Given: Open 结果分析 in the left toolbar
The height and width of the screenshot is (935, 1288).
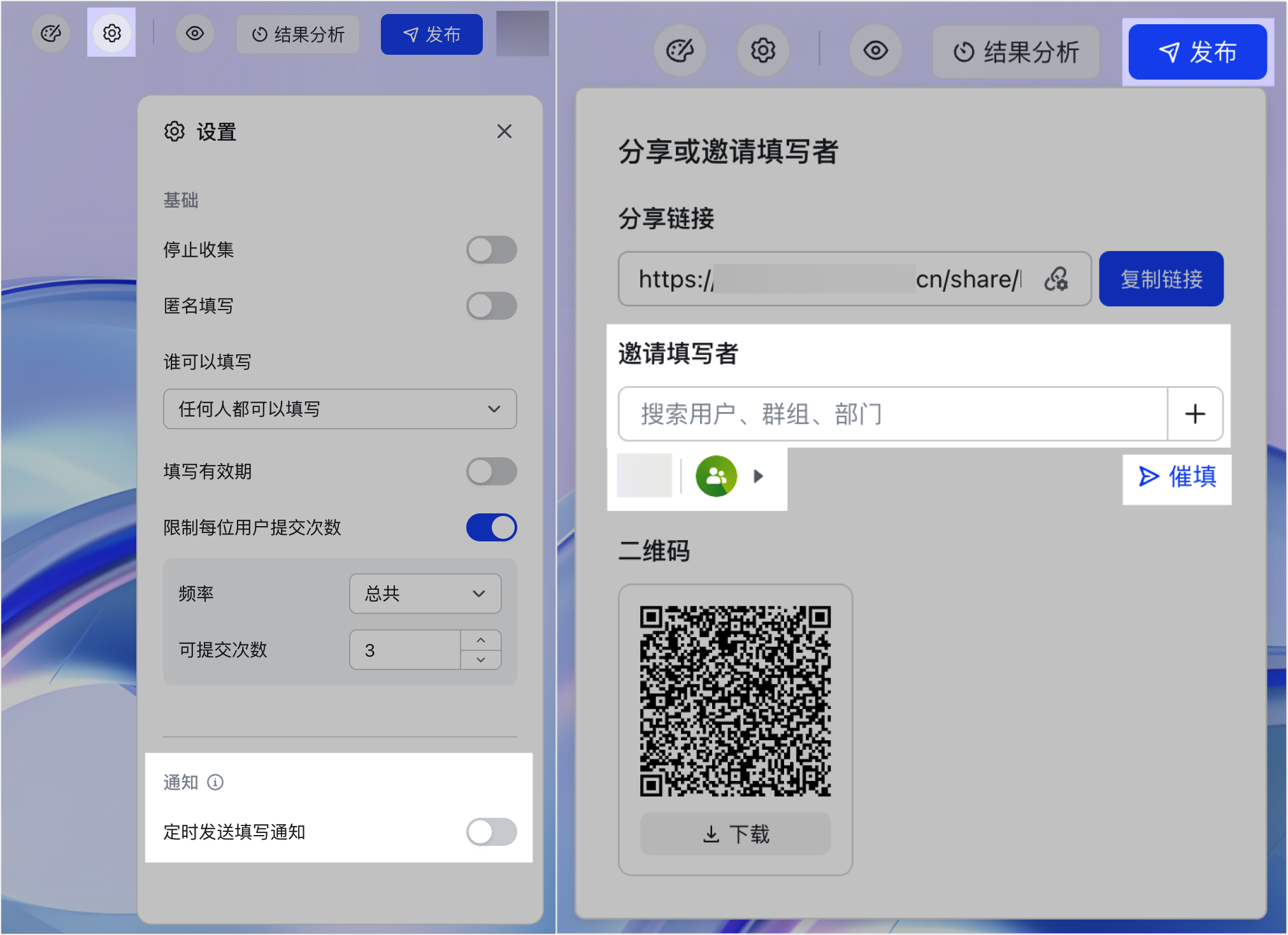Looking at the screenshot, I should (298, 34).
